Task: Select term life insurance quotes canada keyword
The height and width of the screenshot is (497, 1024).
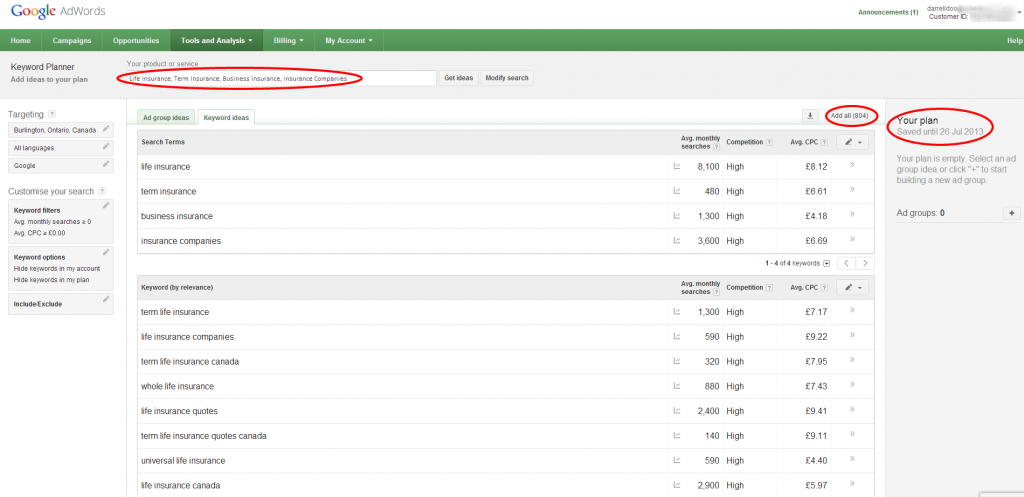Action: point(204,436)
